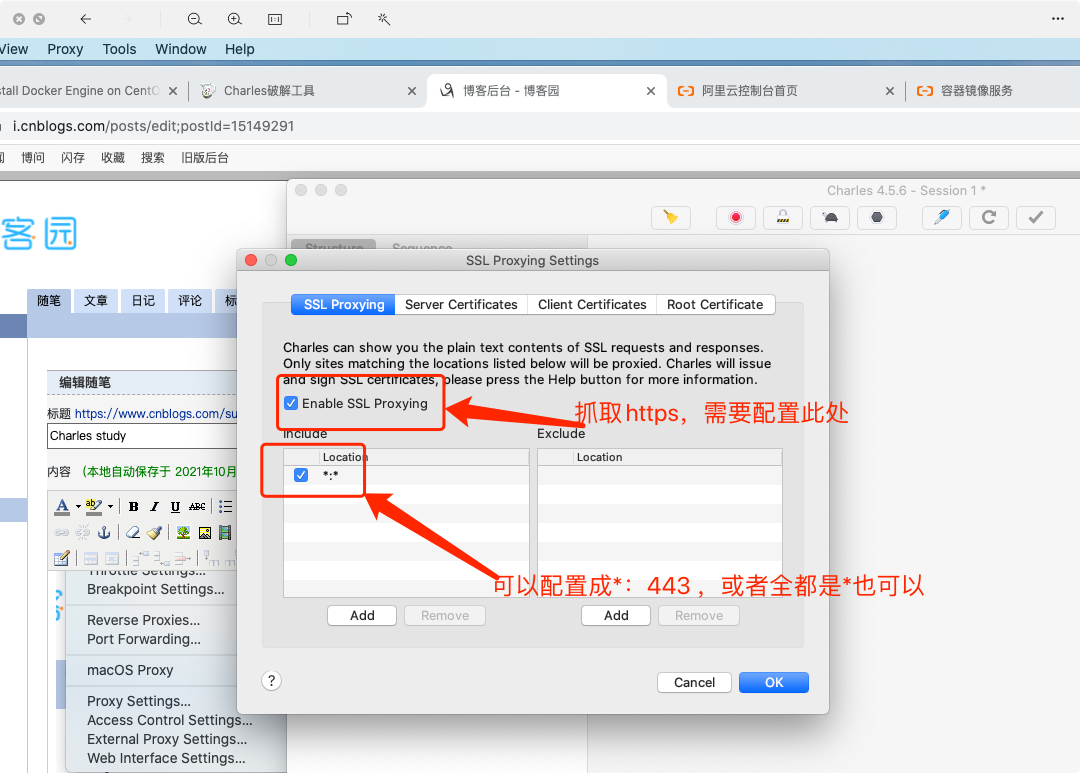
Task: Toggle the Charles red record button
Action: 736,218
